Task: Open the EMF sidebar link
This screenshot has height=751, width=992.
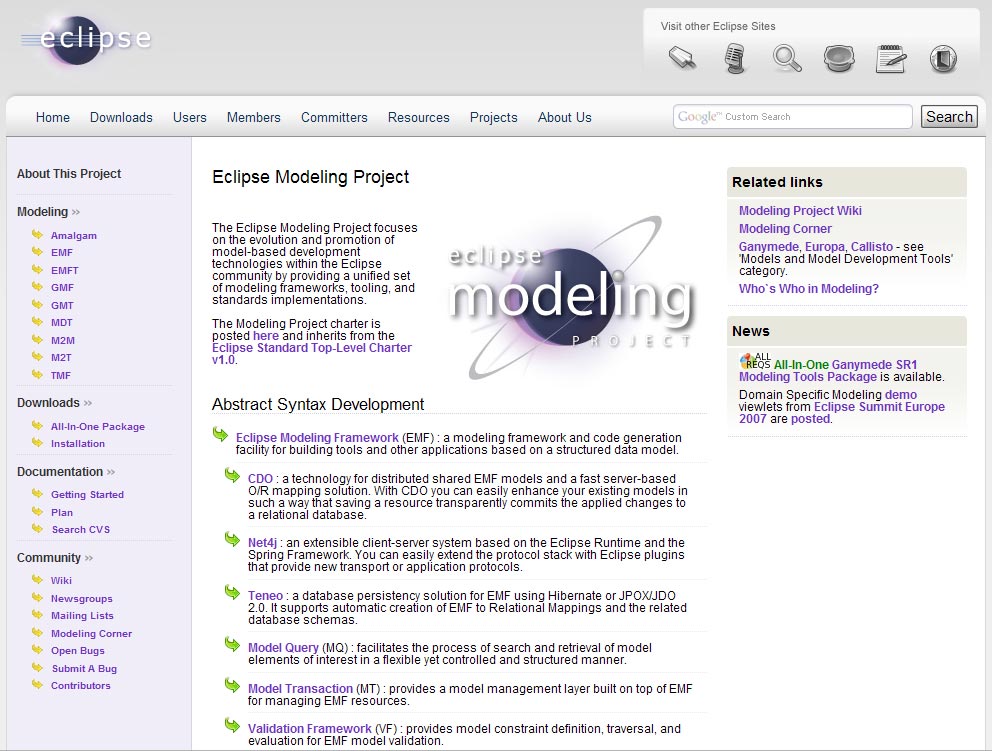Action: click(62, 252)
